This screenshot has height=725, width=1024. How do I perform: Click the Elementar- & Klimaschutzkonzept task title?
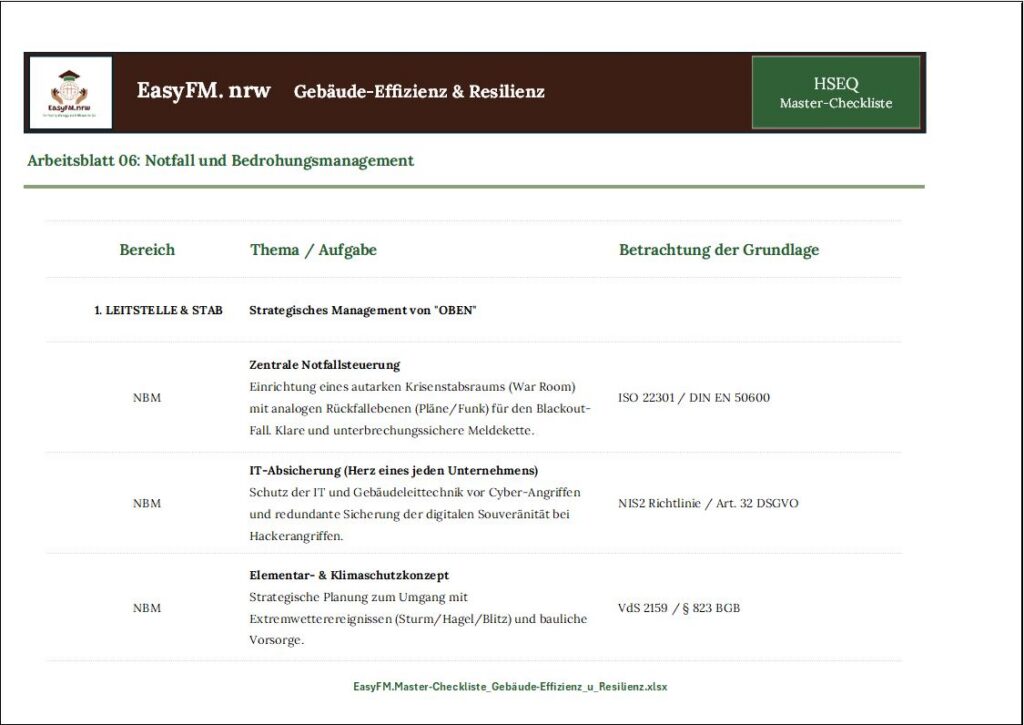click(349, 576)
